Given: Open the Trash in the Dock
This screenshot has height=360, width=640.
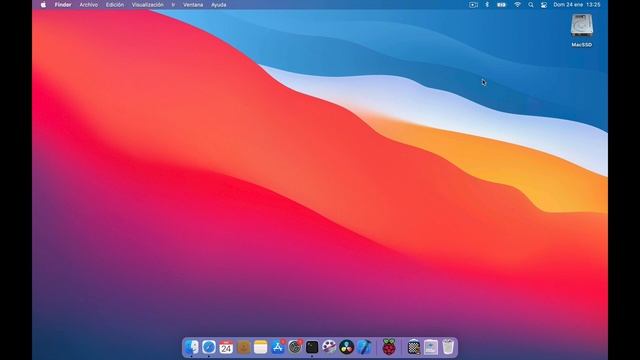Looking at the screenshot, I should (x=448, y=347).
